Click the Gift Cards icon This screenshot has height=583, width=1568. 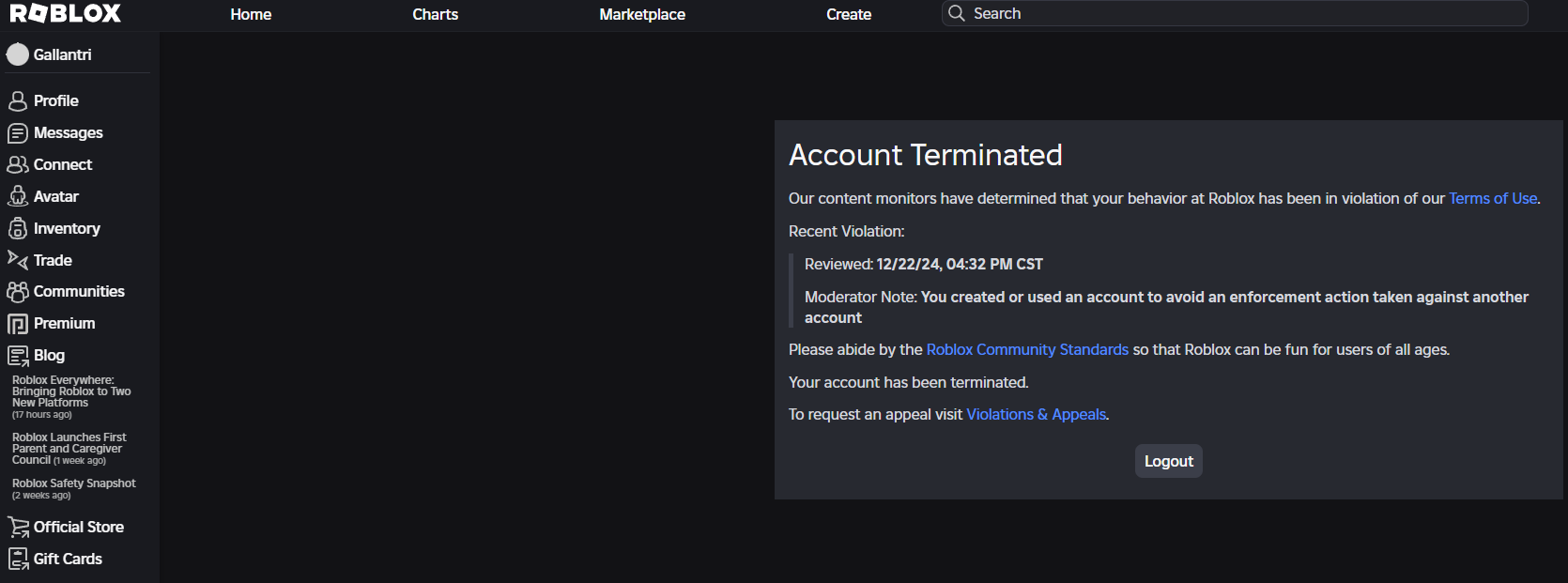pos(18,560)
